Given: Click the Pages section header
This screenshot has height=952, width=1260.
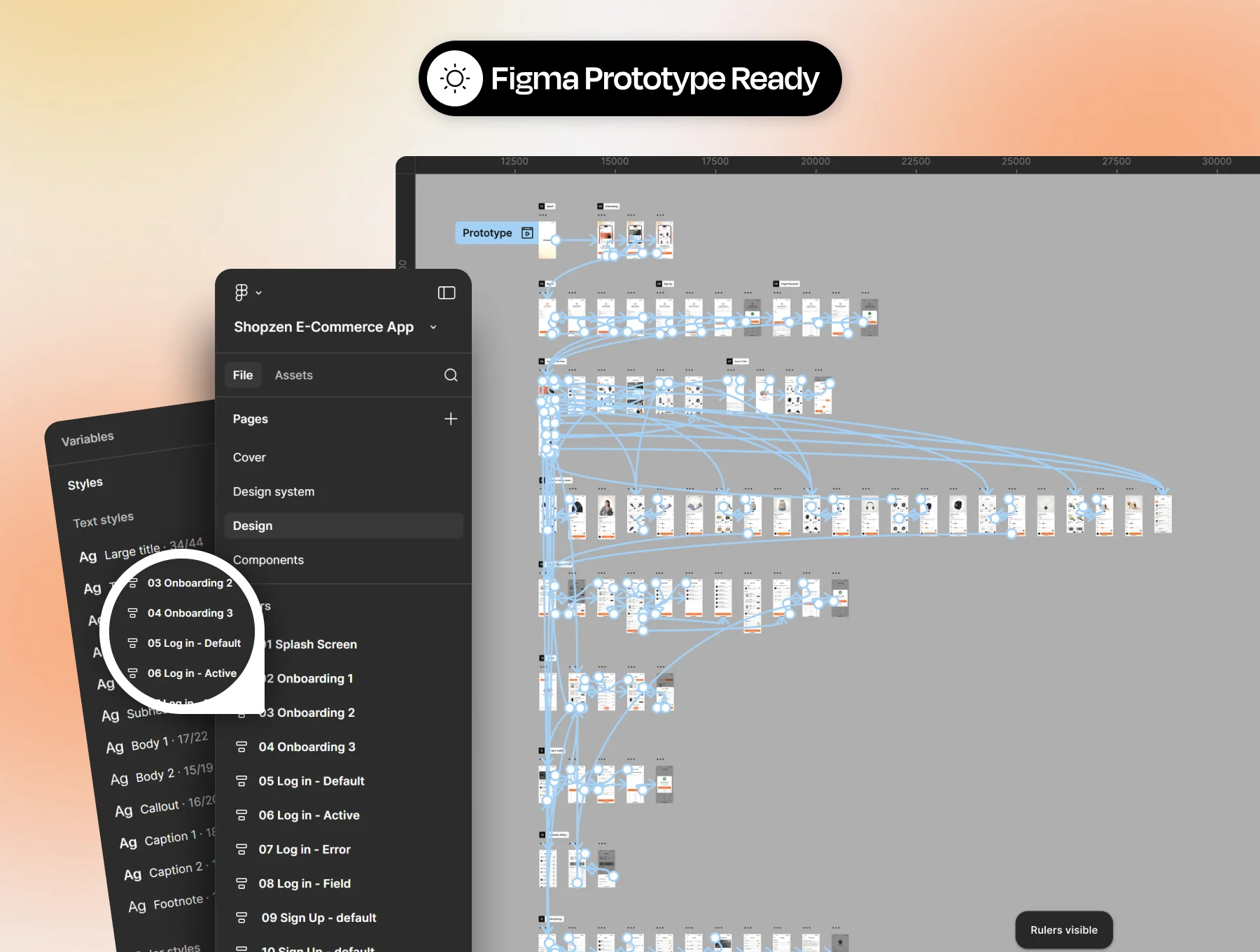Looking at the screenshot, I should click(251, 419).
